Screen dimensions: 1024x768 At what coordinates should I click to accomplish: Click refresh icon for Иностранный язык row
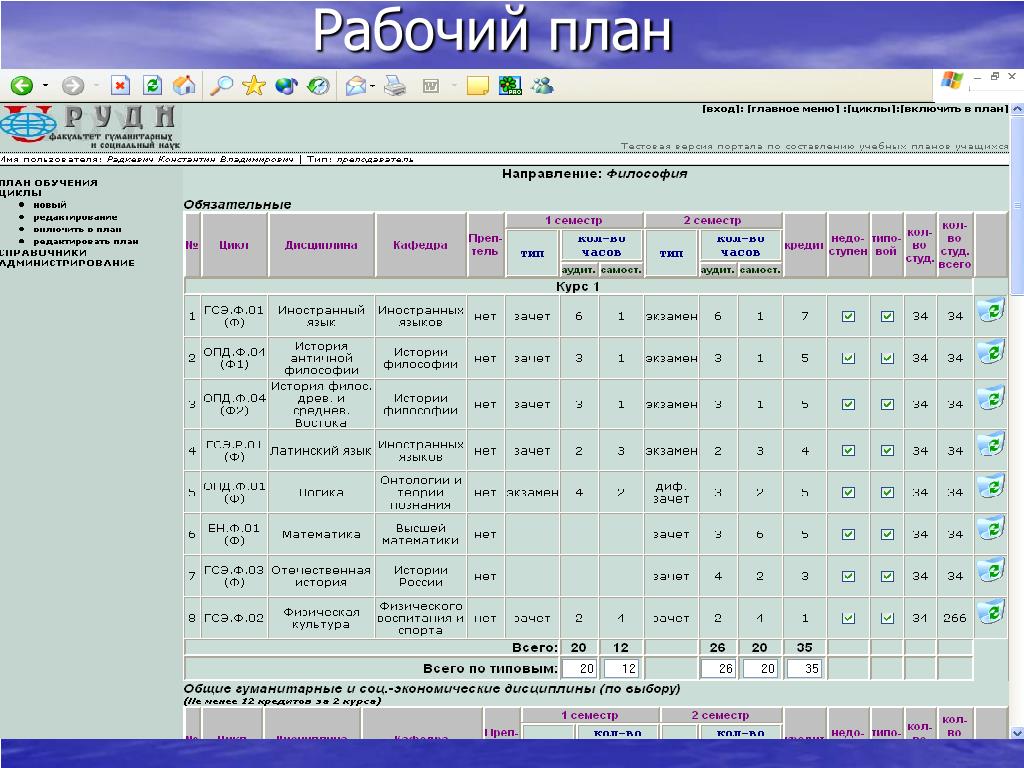pyautogui.click(x=990, y=311)
